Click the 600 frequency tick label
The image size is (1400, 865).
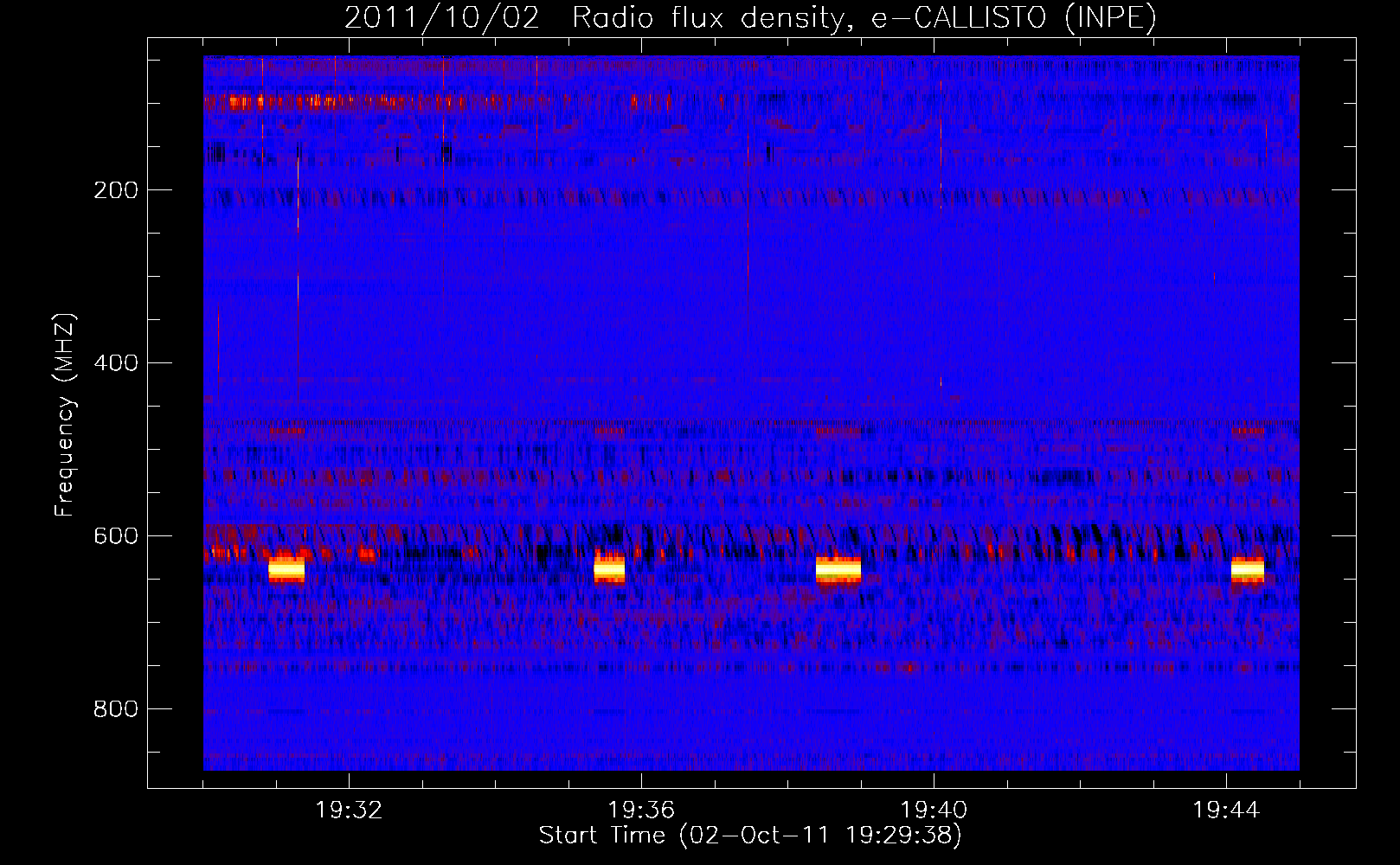pos(116,536)
